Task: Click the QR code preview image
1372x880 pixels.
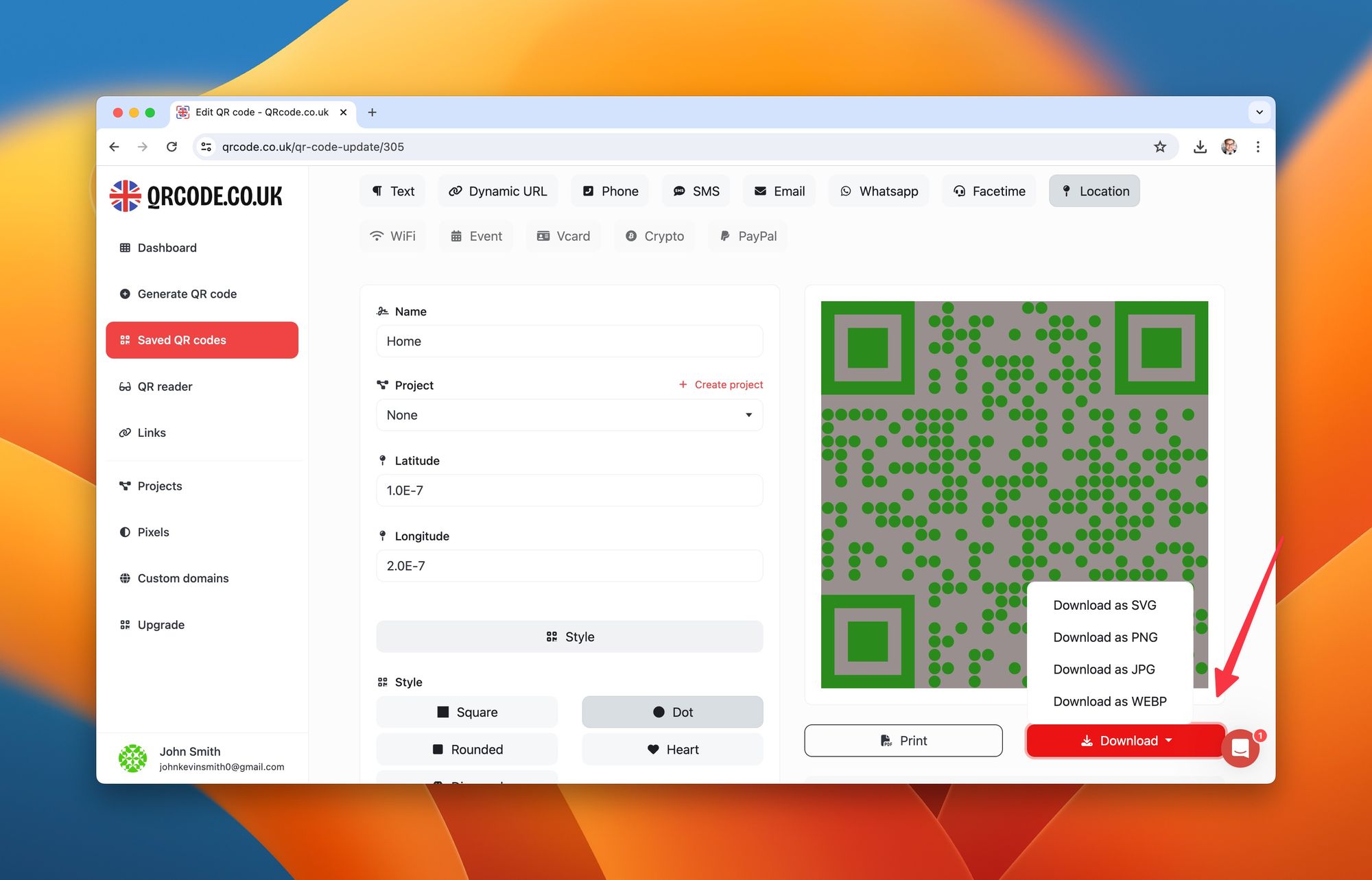Action: click(1014, 494)
